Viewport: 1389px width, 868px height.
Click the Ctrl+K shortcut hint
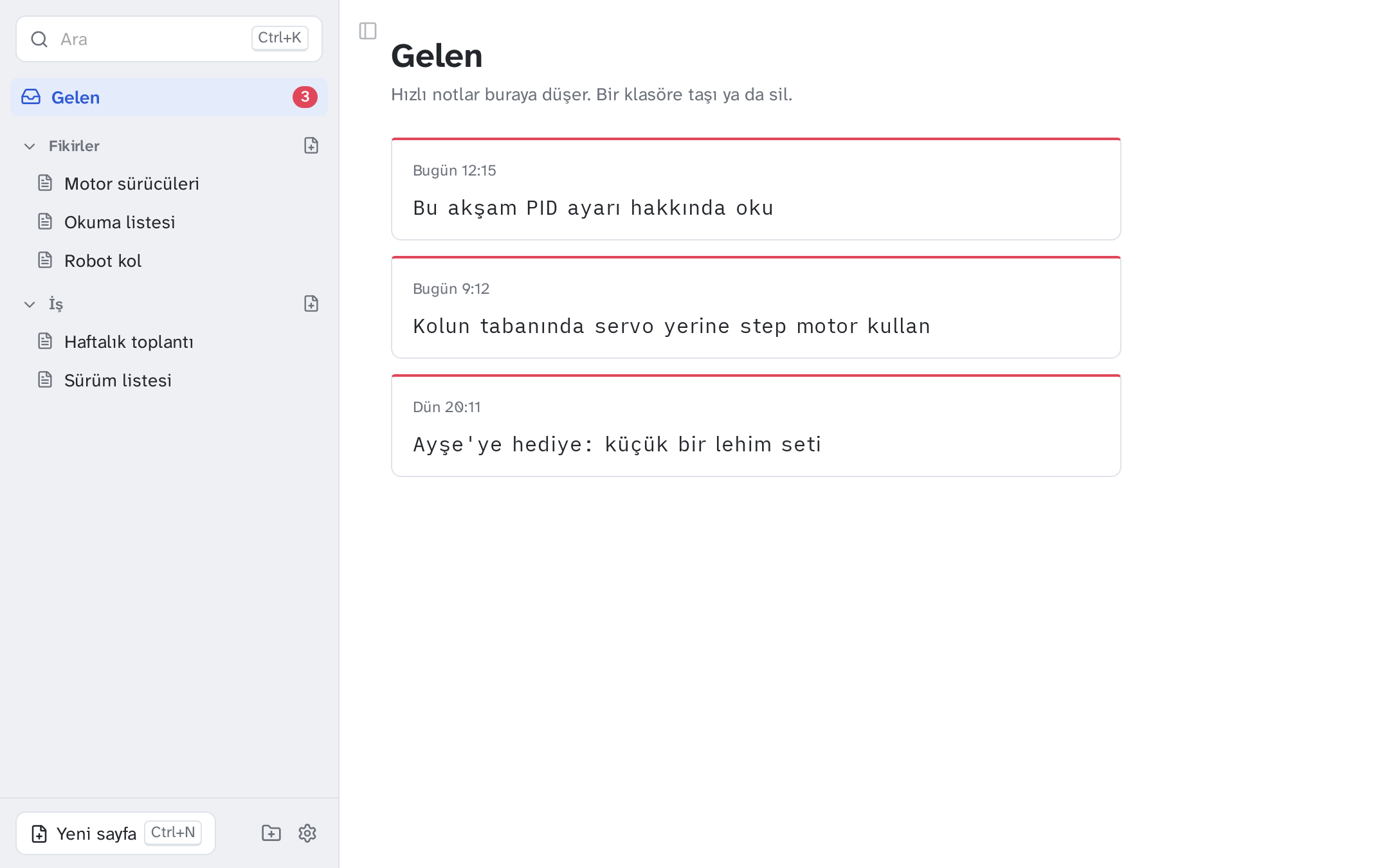pyautogui.click(x=280, y=38)
